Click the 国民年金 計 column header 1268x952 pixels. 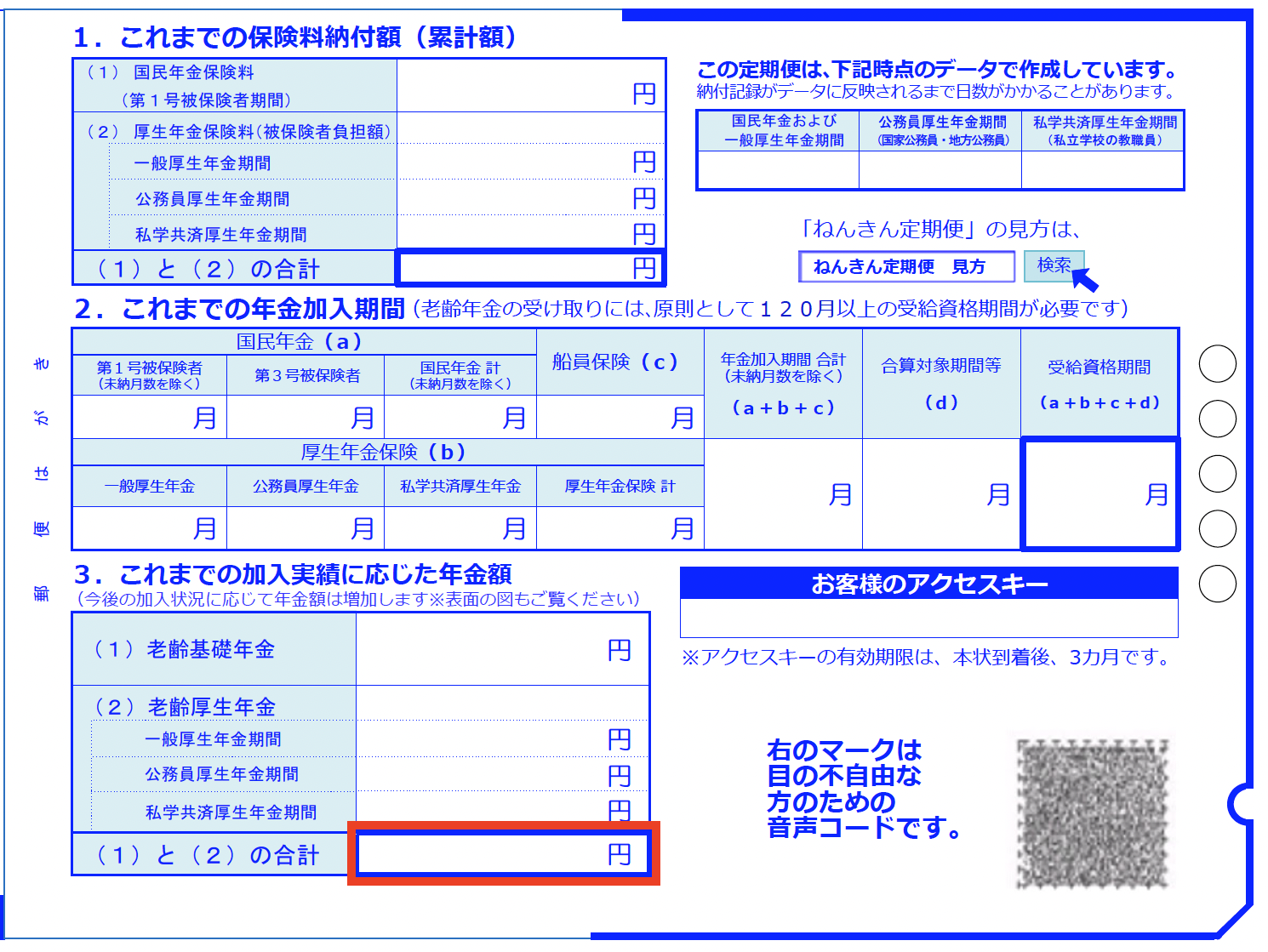[460, 375]
